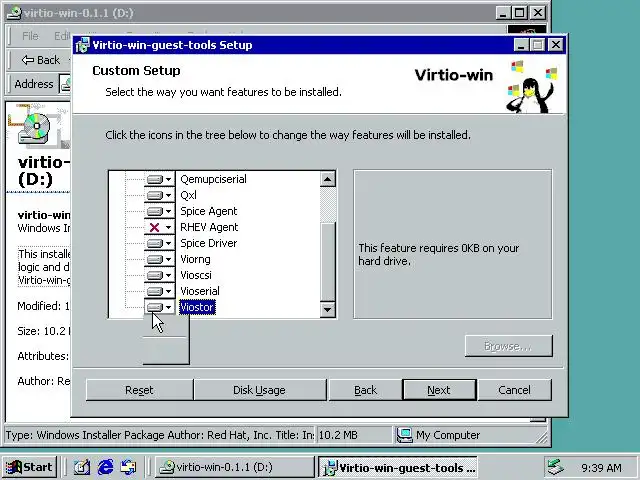Open the Qemupciserial feature install dropdown
640x480 pixels.
pos(160,179)
